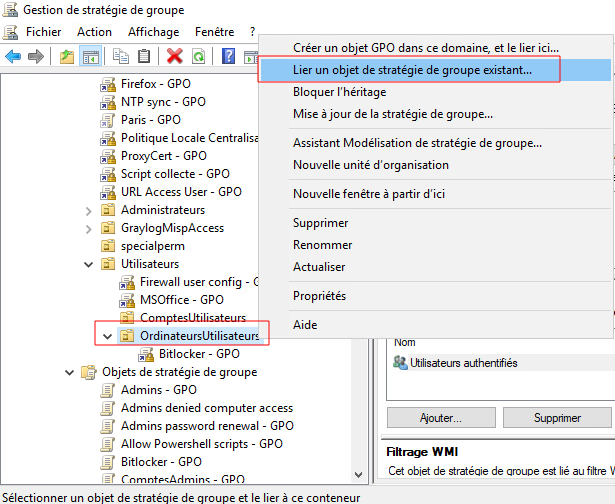Image resolution: width=615 pixels, height=504 pixels.
Task: Click the red X delete toolbar icon
Action: [175, 56]
